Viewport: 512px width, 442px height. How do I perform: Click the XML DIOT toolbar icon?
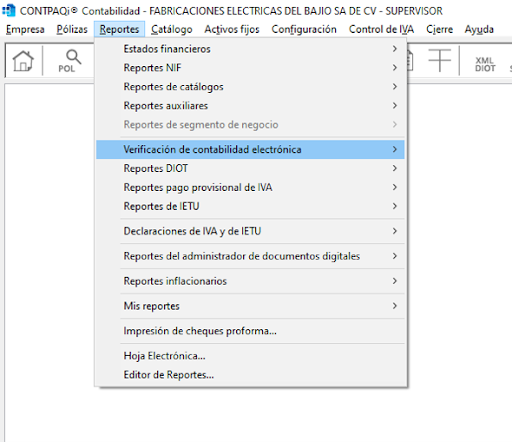coord(485,64)
